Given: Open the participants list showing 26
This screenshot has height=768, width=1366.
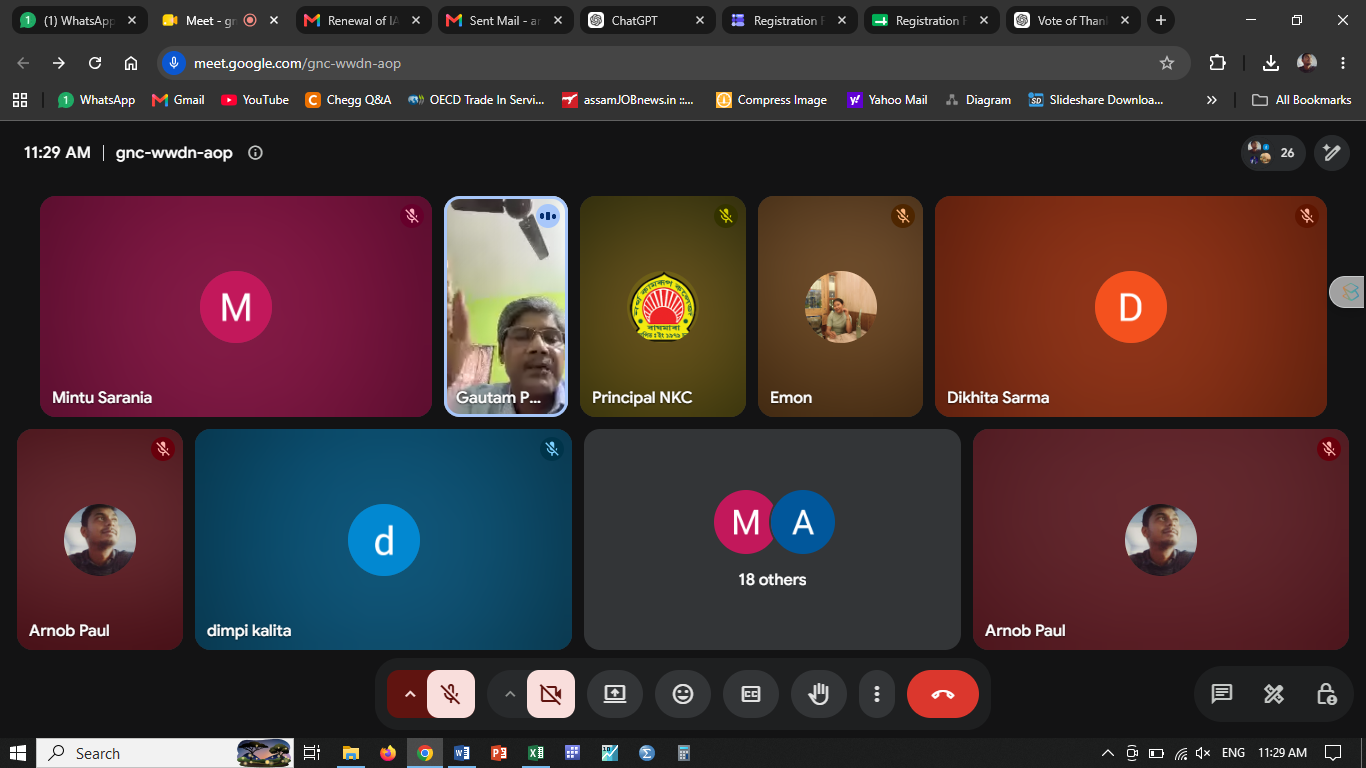Looking at the screenshot, I should (1273, 153).
